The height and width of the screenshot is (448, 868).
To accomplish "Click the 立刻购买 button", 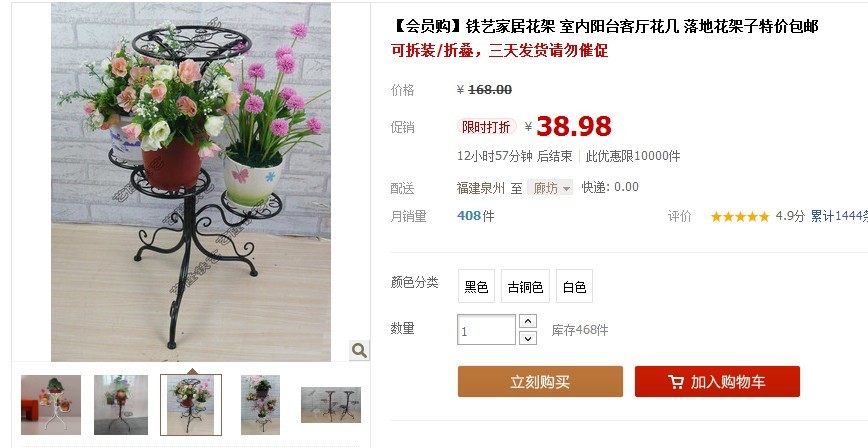I will click(540, 382).
